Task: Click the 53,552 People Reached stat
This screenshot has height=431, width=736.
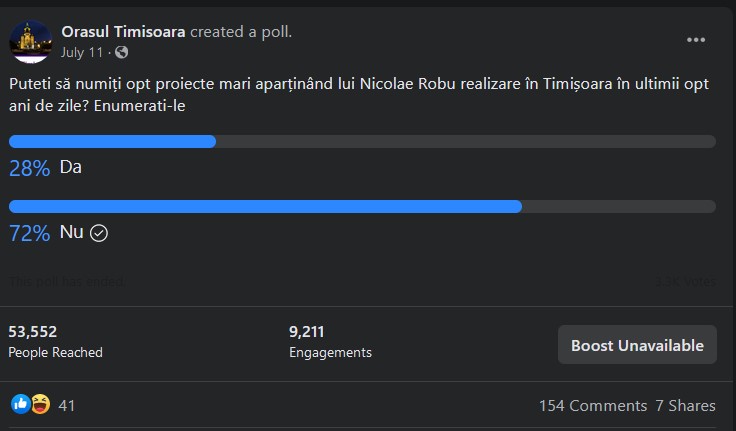Action: point(55,341)
